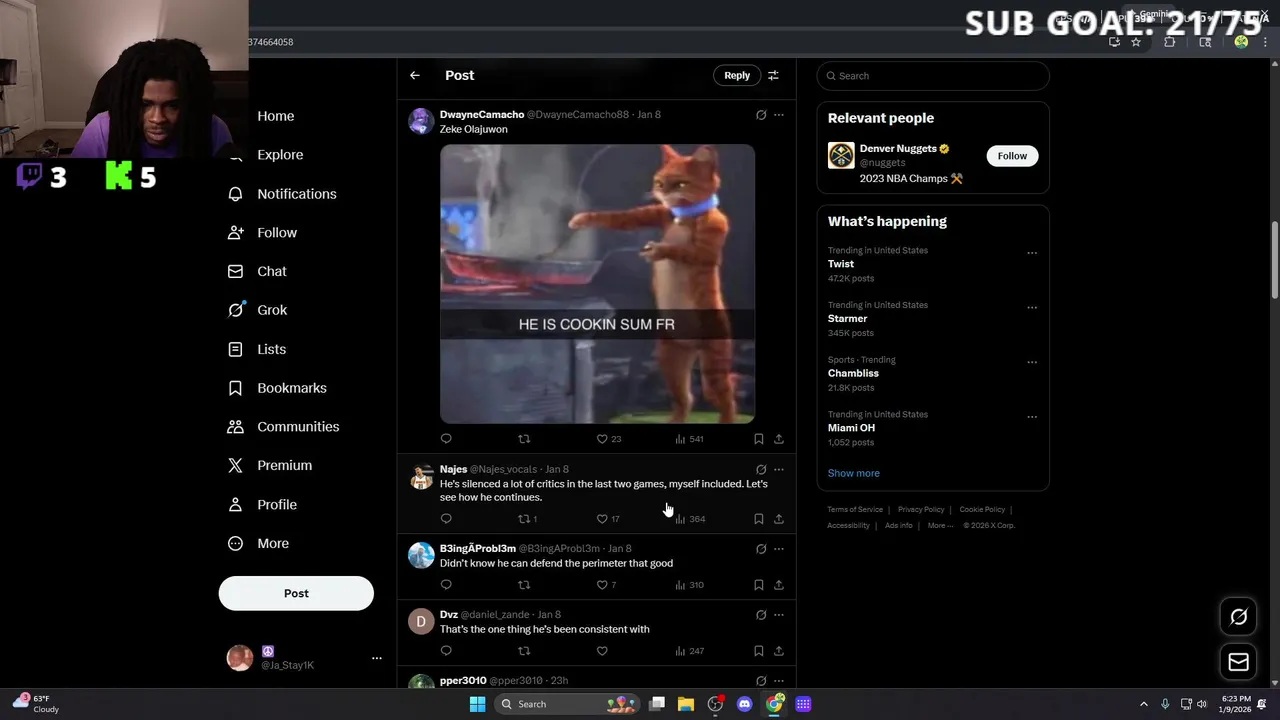Click the Profile sidebar icon
The height and width of the screenshot is (720, 1280).
pyautogui.click(x=235, y=504)
